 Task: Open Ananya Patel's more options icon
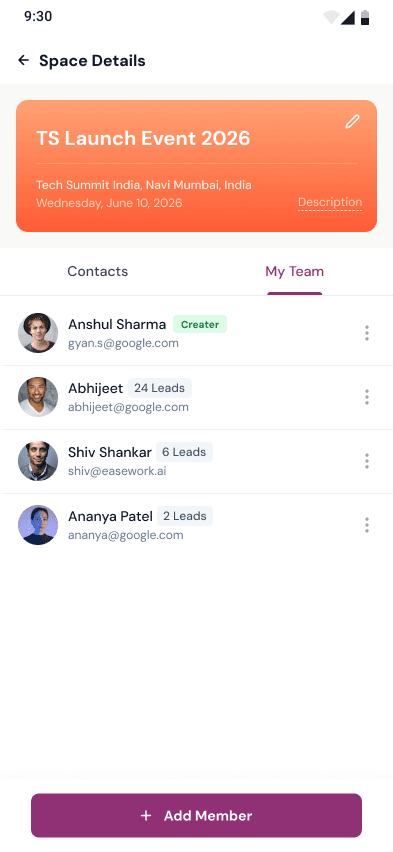click(x=367, y=525)
